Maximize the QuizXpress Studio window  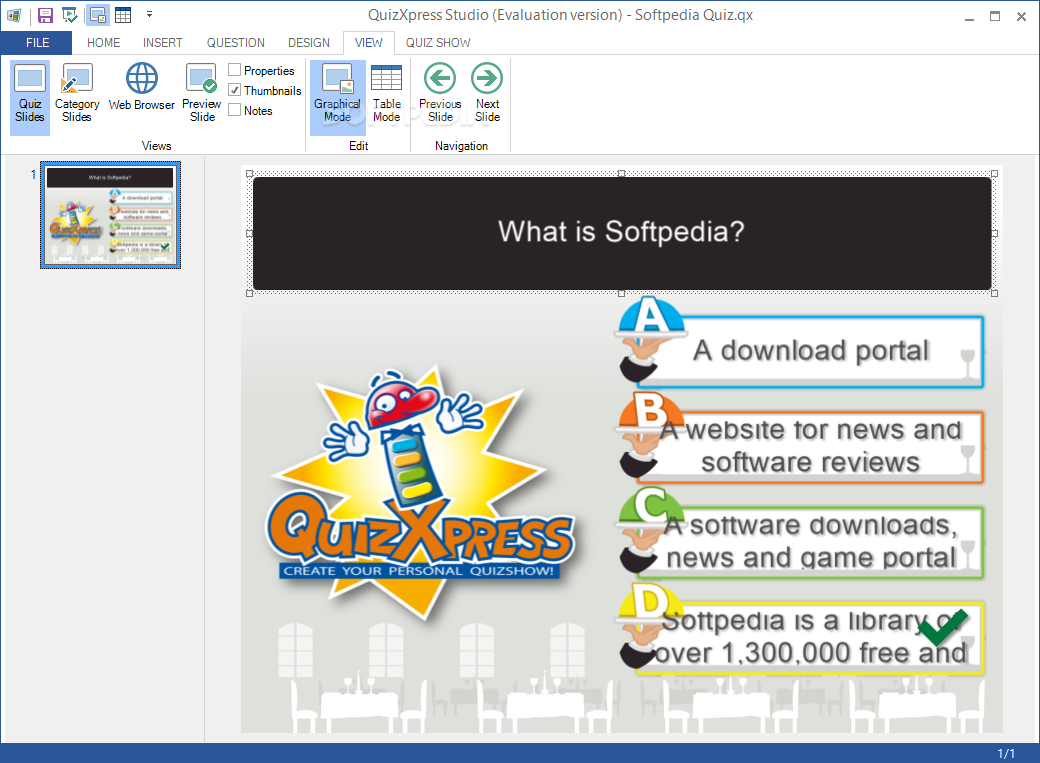coord(995,17)
